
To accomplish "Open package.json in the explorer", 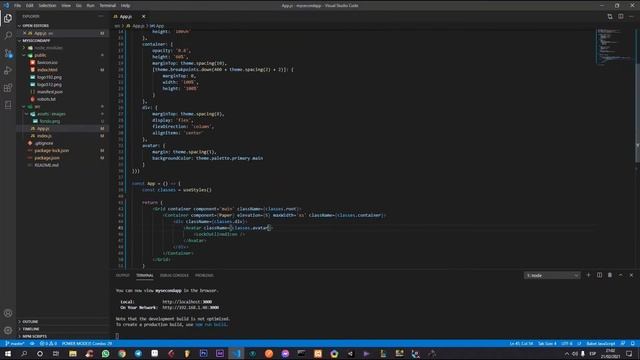I will click(47, 158).
